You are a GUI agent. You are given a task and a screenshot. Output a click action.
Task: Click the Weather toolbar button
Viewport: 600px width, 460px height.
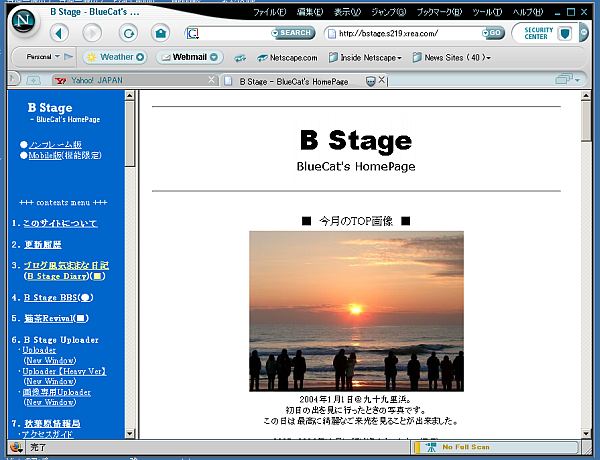[x=116, y=57]
